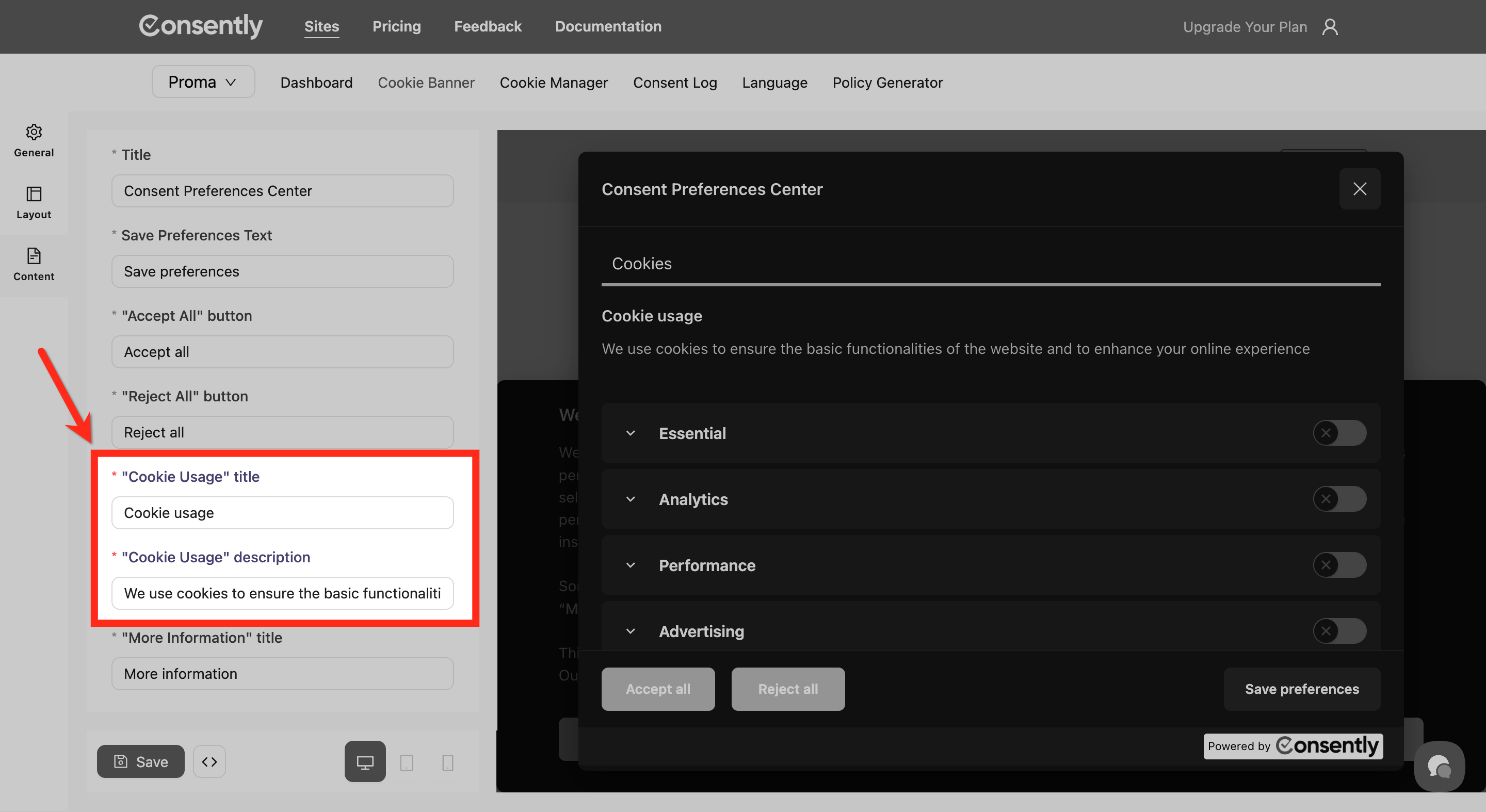Open the user account profile icon
1486x812 pixels.
[x=1330, y=27]
